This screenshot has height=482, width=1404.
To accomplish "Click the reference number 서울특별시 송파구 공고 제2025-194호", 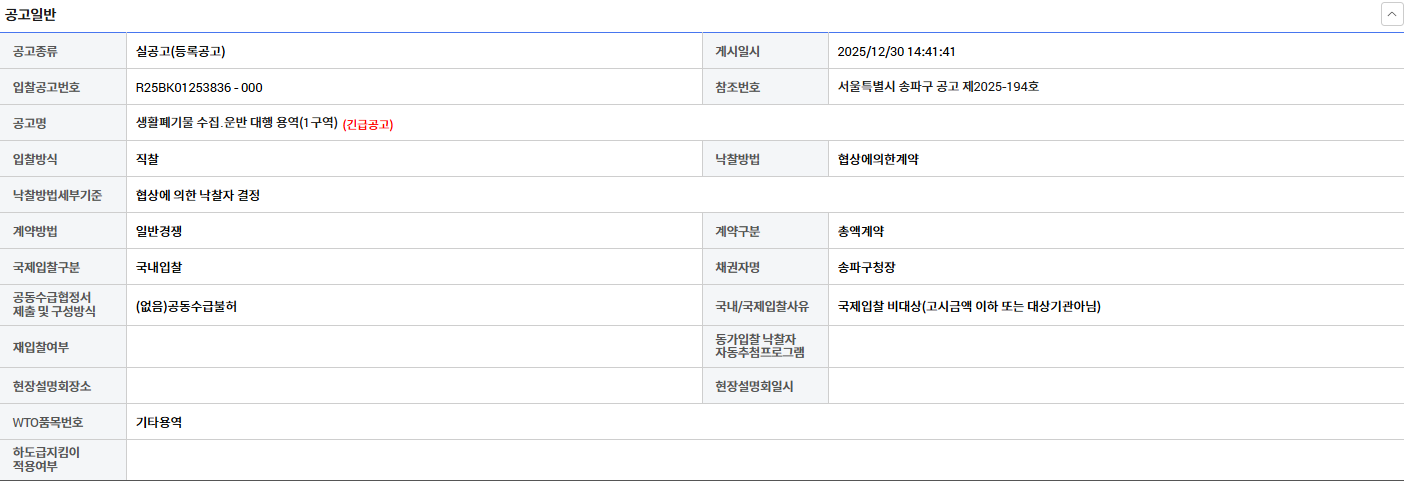I will click(x=938, y=87).
